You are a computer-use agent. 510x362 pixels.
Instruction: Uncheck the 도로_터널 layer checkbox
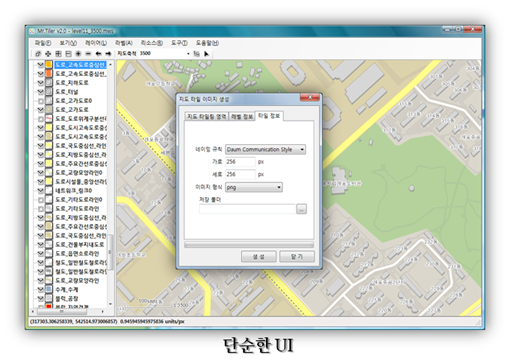[41, 91]
